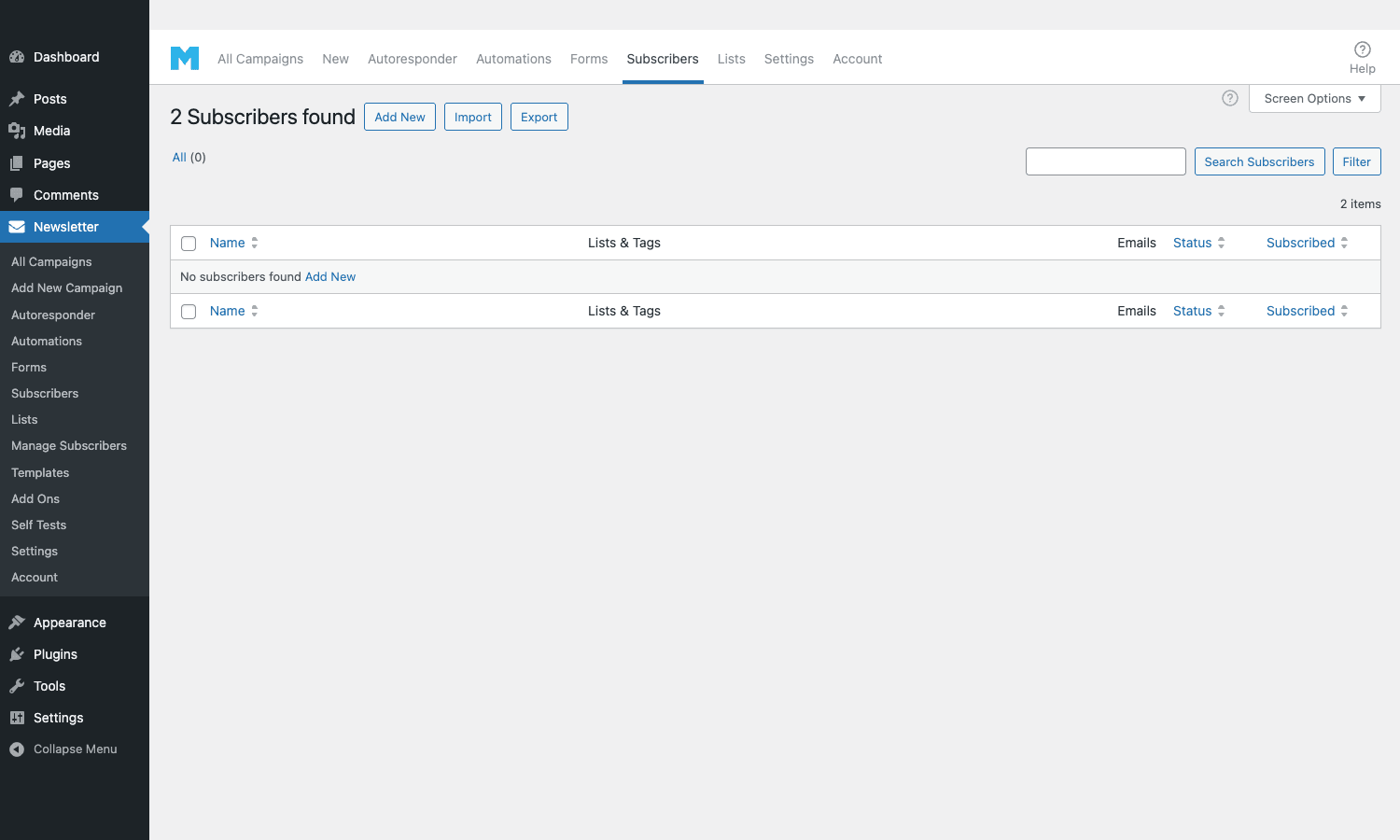Click the Comments speech bubble icon
The height and width of the screenshot is (840, 1400).
point(17,195)
